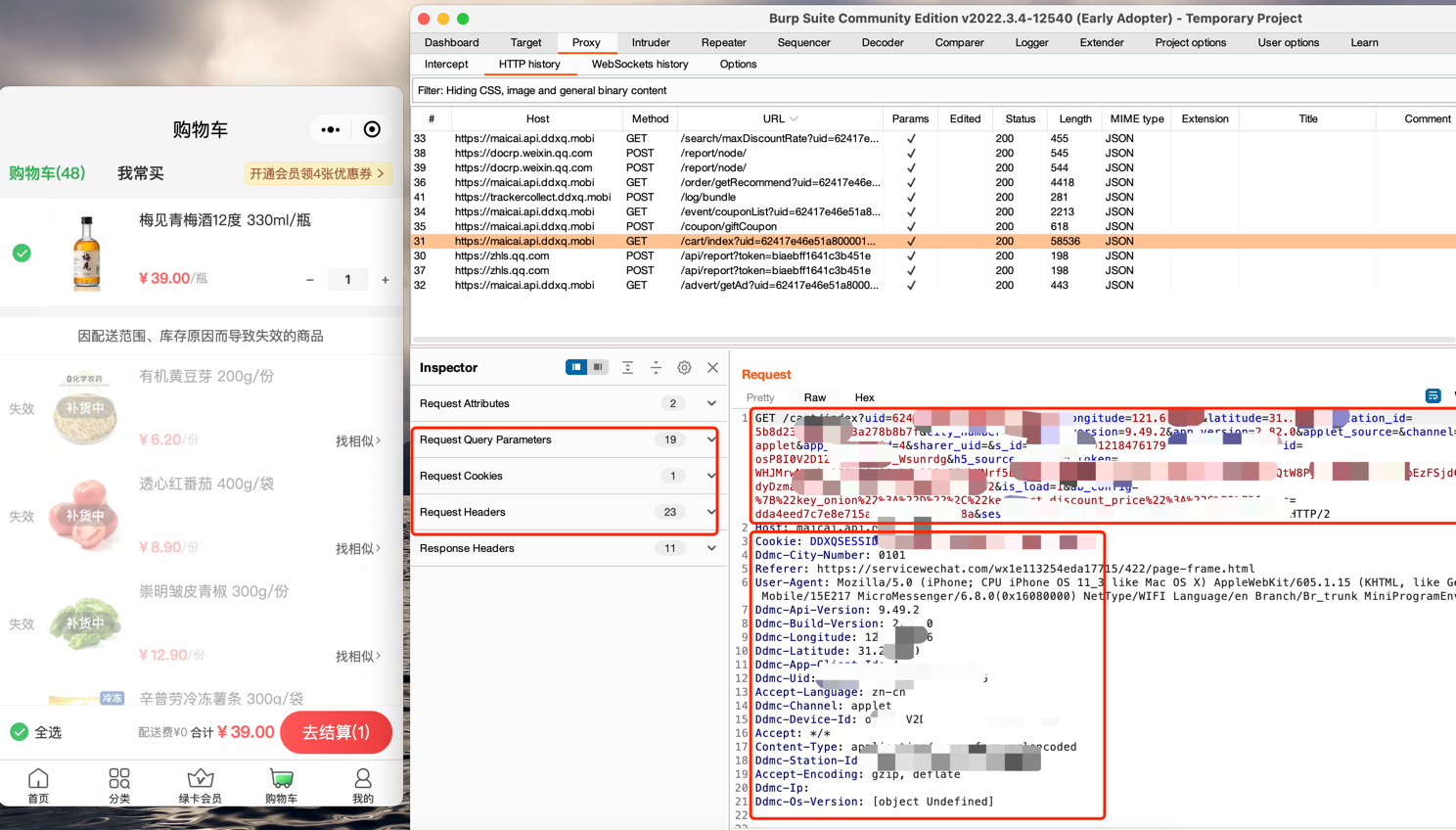
Task: Click Inspector collapse all sections icon
Action: click(x=657, y=367)
